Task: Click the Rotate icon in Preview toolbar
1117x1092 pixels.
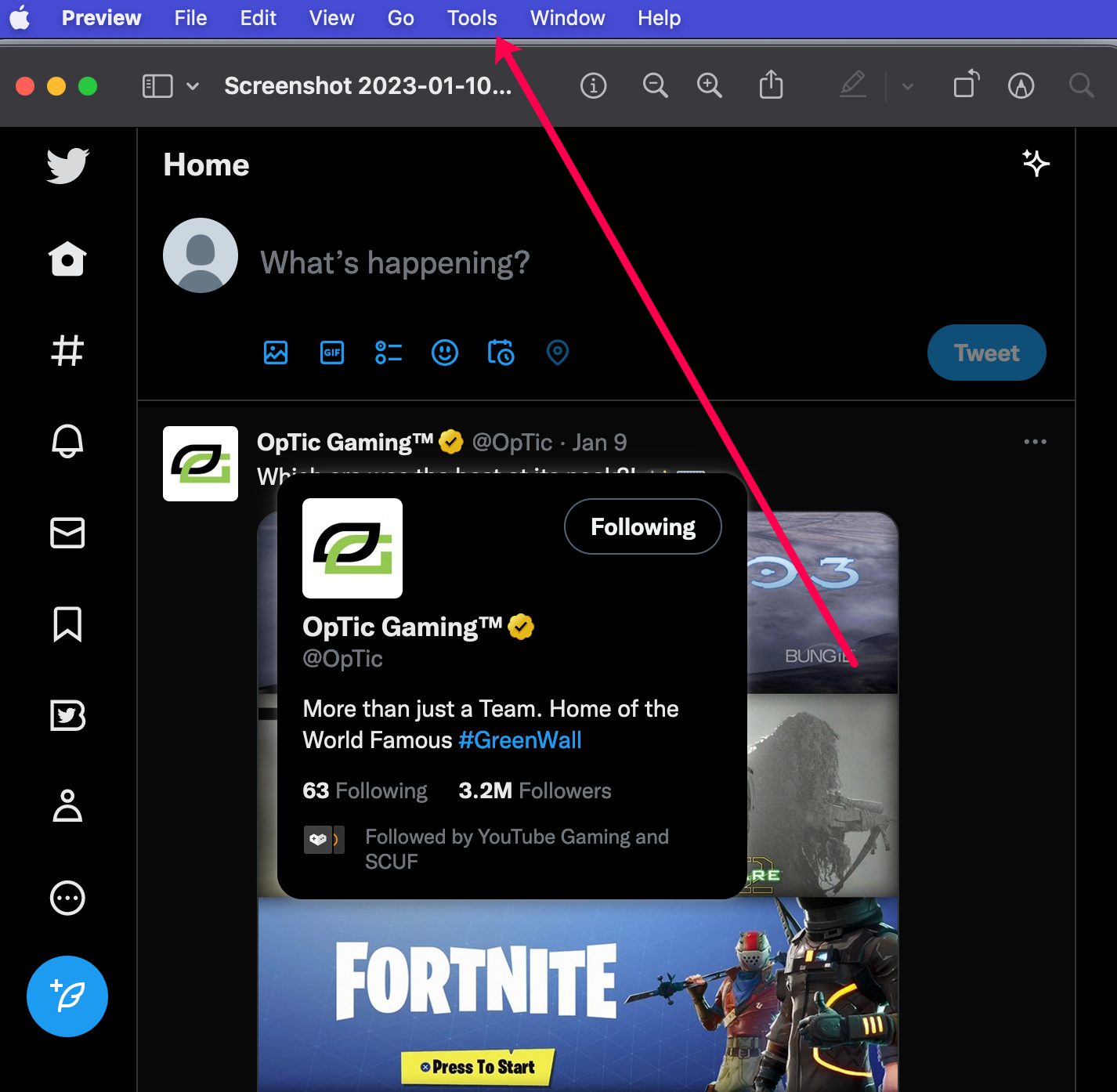Action: click(x=967, y=84)
